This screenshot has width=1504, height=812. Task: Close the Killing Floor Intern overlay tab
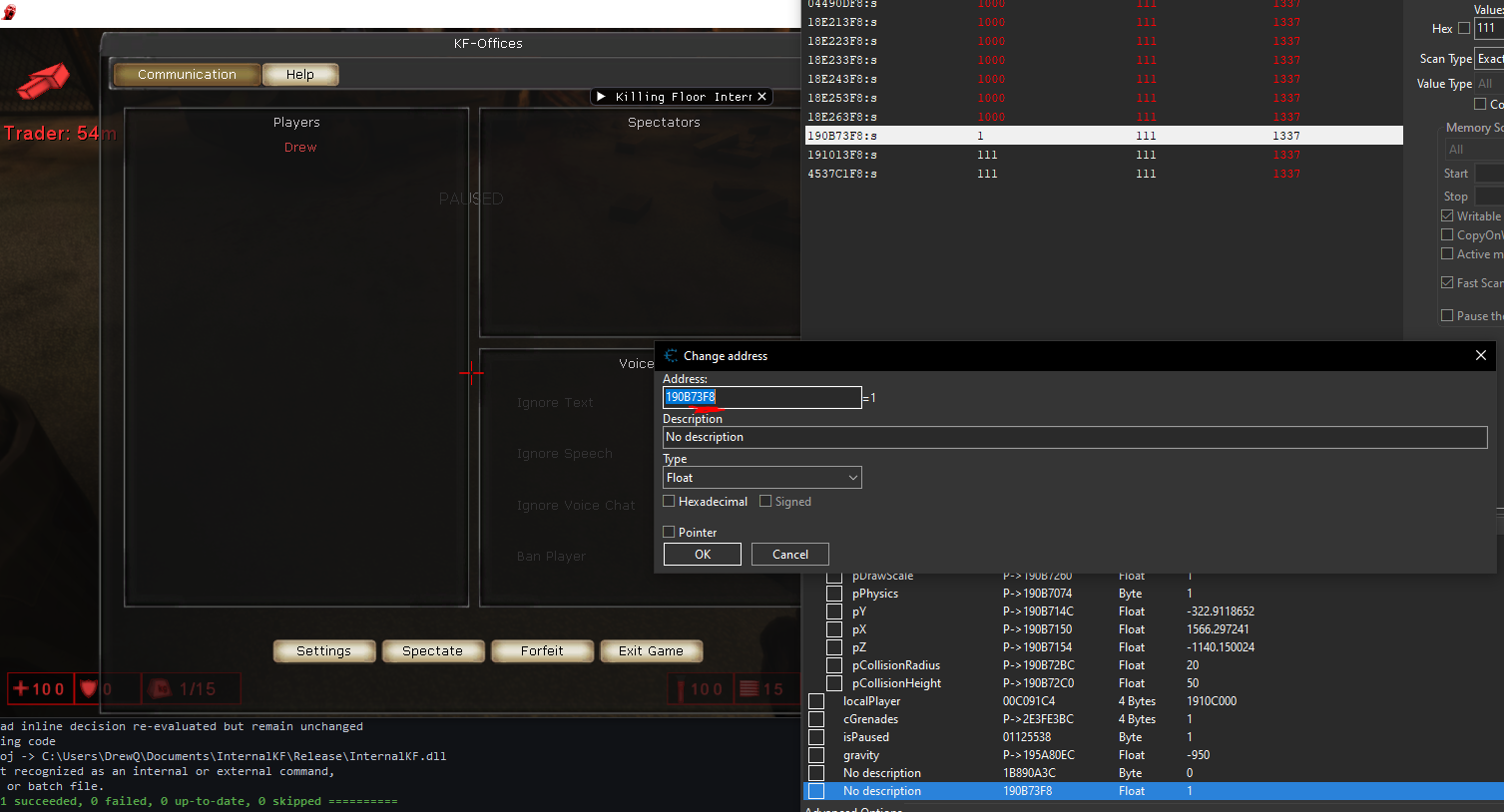[761, 97]
